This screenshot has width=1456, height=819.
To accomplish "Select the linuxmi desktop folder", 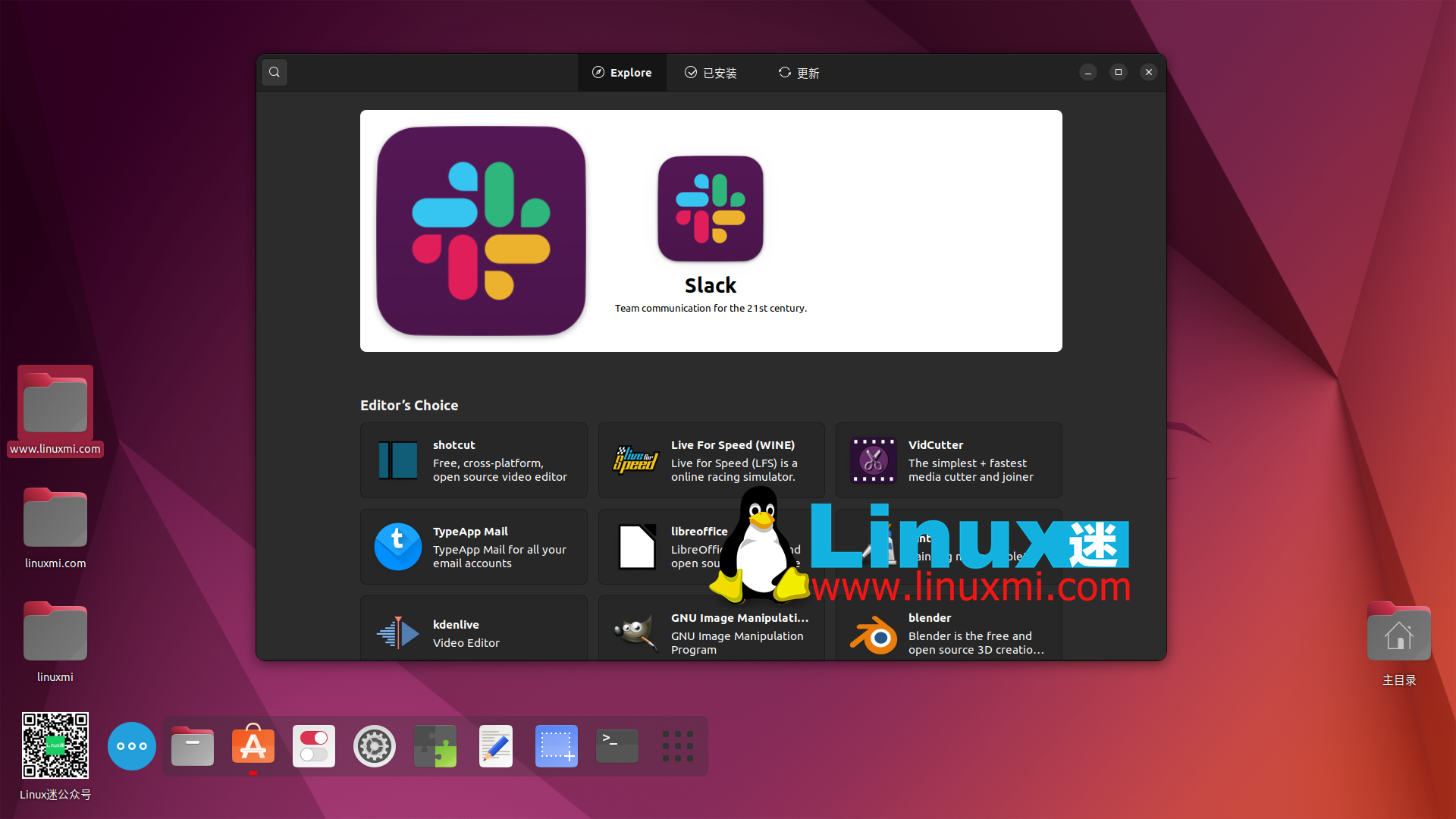I will coord(55,642).
